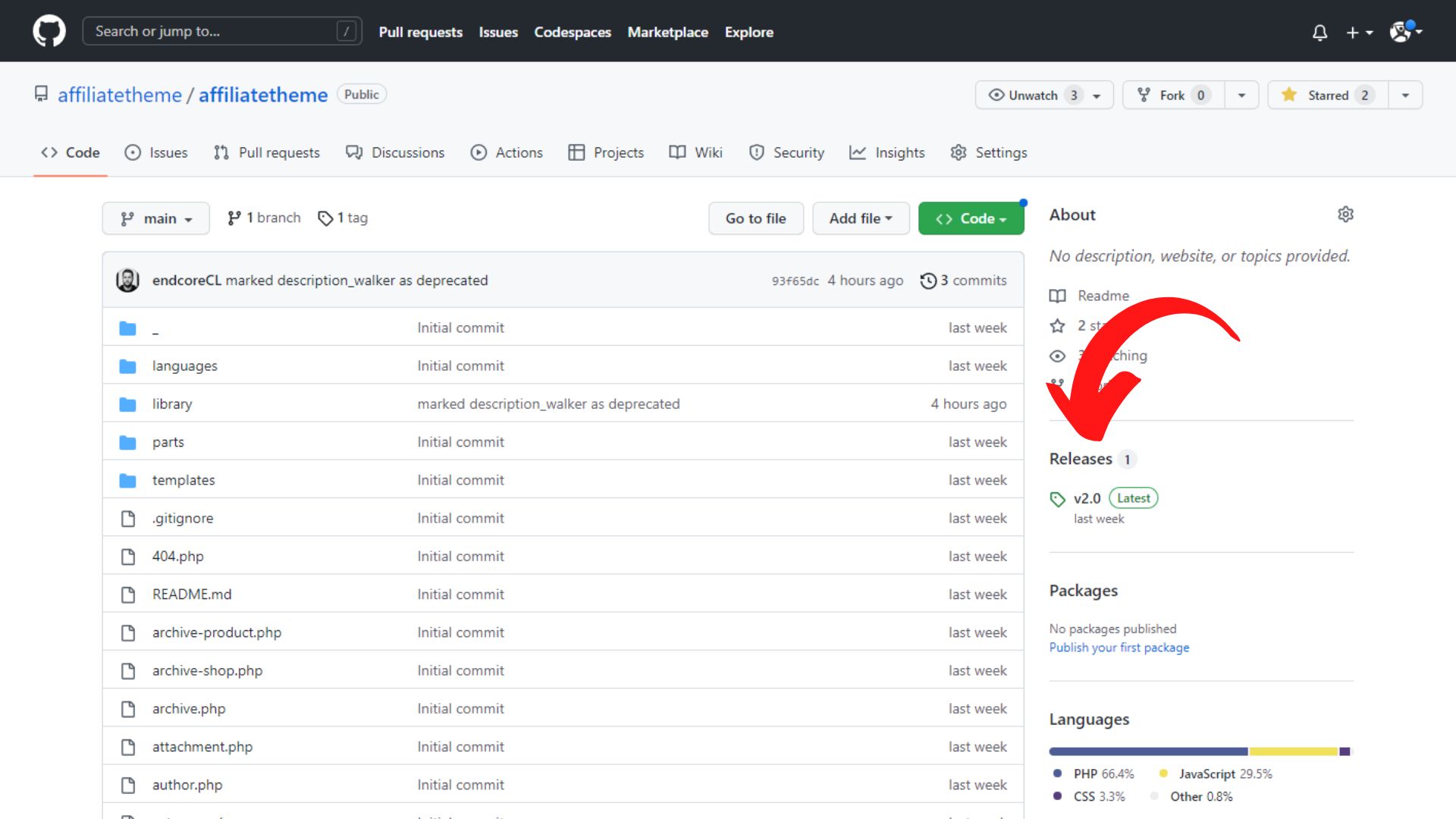Image resolution: width=1456 pixels, height=819 pixels.
Task: View the 3 commits history
Action: pyautogui.click(x=964, y=280)
